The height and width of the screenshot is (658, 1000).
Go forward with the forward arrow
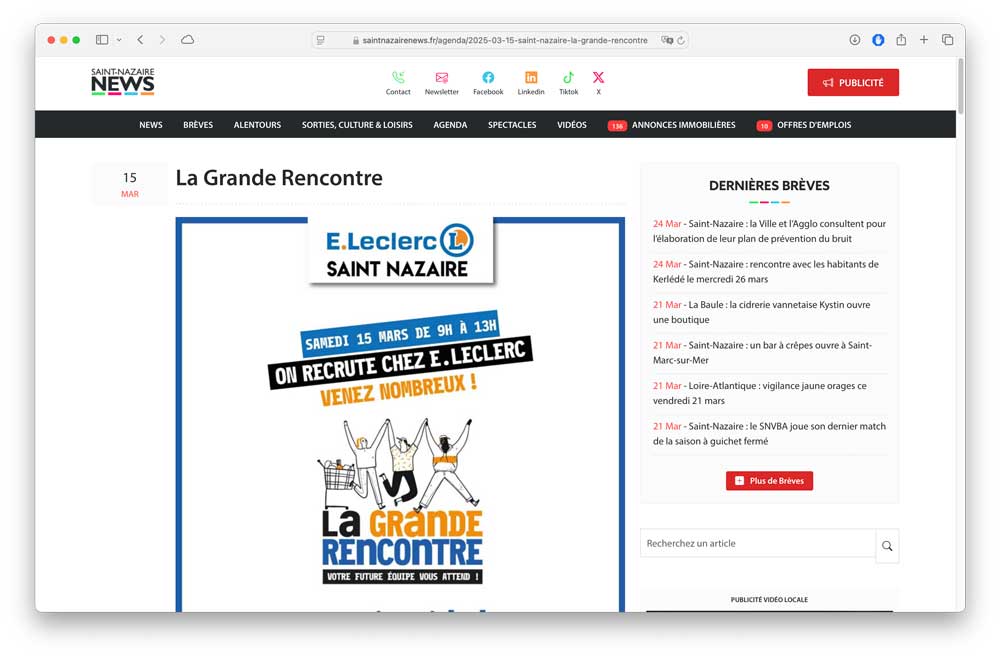coord(162,40)
